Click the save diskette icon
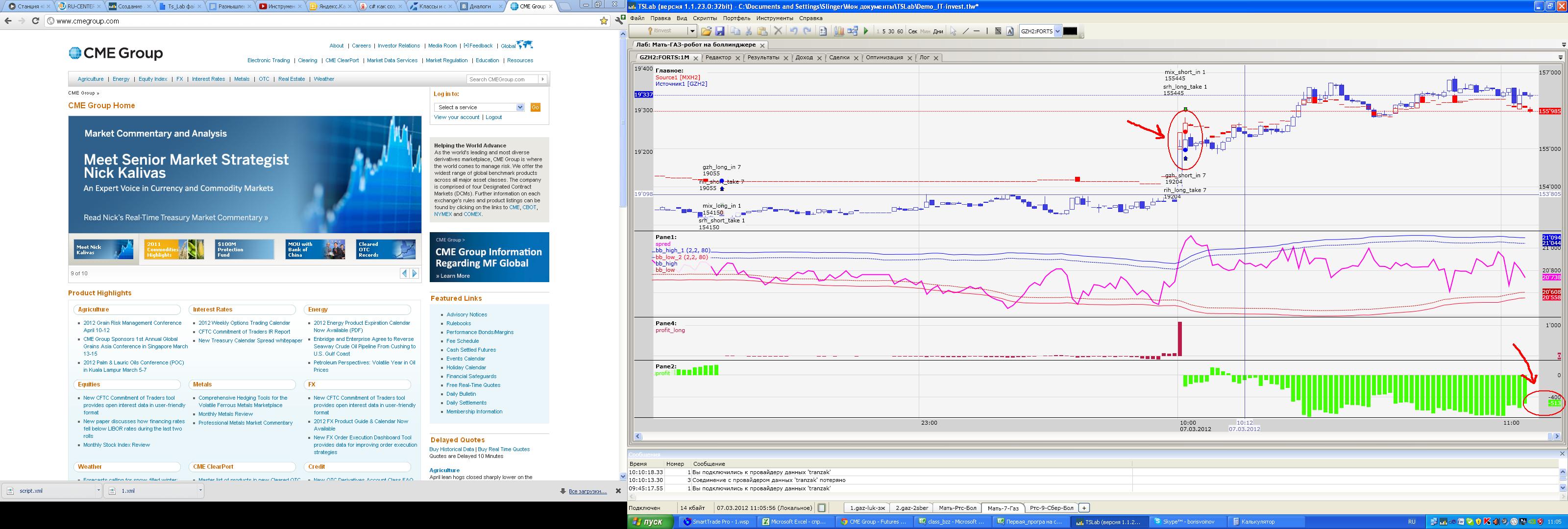The width and height of the screenshot is (1568, 529). tap(720, 31)
